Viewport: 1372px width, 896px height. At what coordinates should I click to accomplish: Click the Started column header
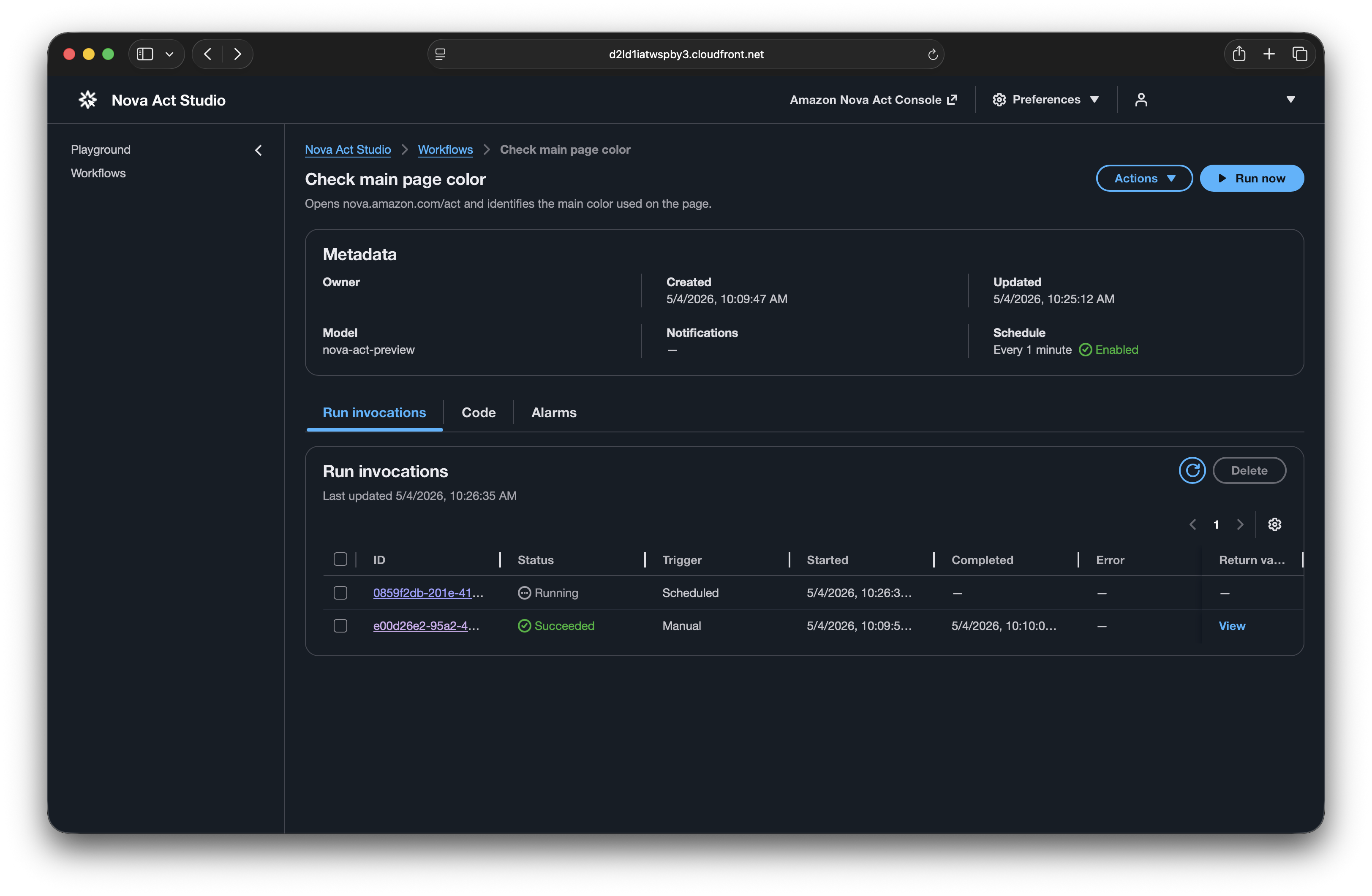[x=827, y=559]
